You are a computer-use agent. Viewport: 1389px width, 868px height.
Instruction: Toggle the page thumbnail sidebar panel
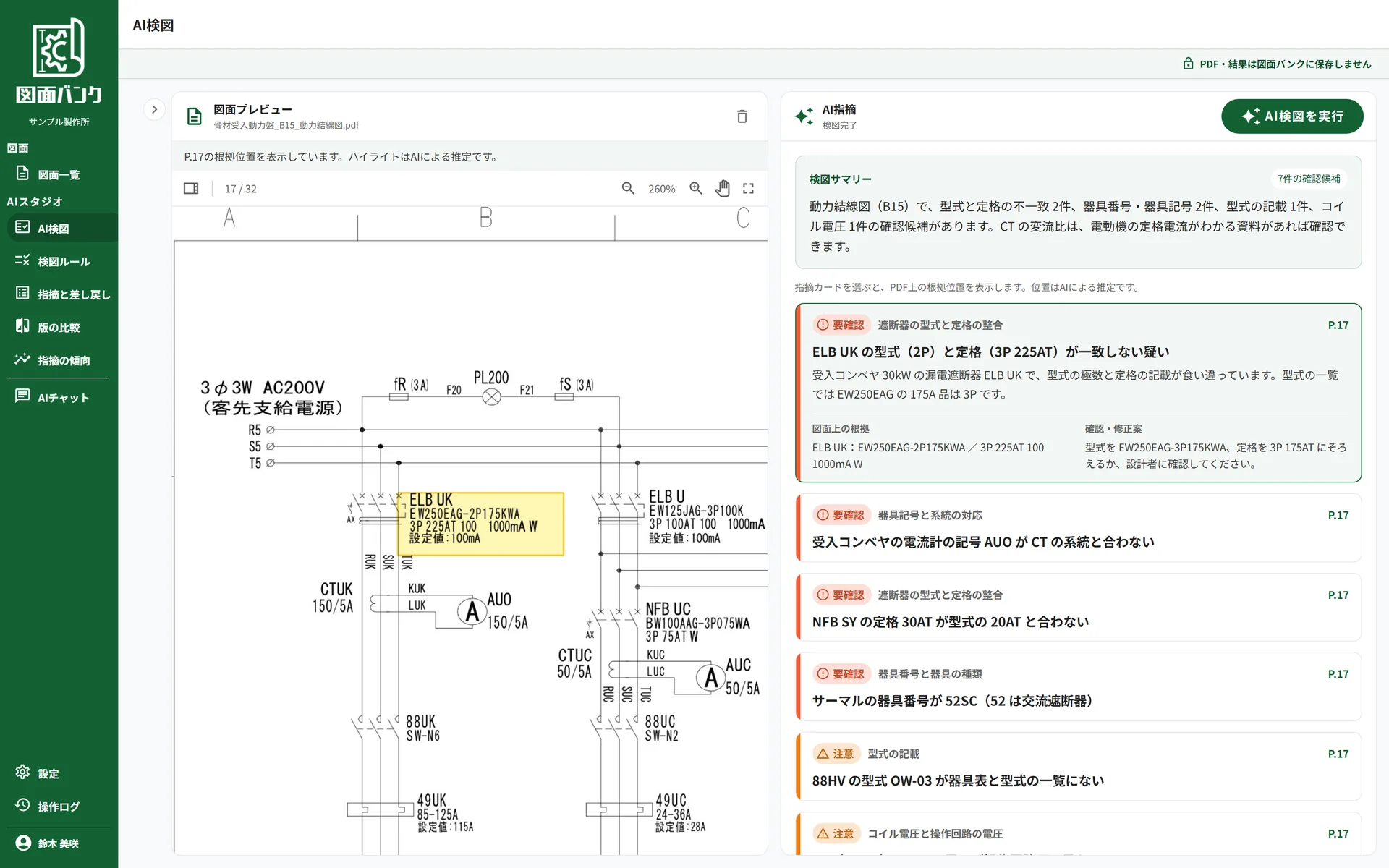[191, 189]
